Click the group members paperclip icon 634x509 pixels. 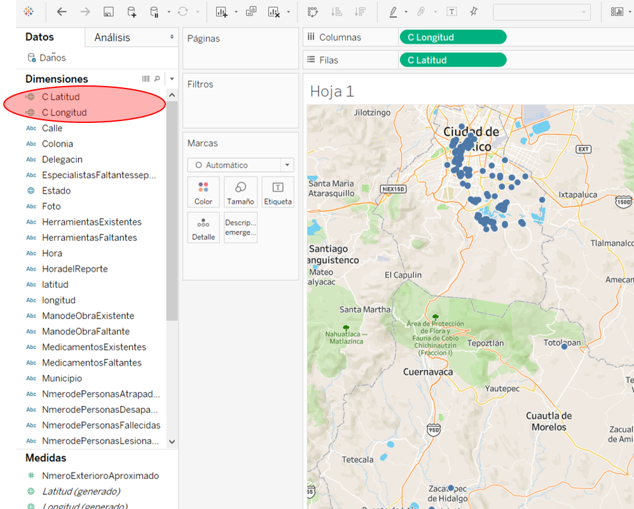click(x=421, y=12)
